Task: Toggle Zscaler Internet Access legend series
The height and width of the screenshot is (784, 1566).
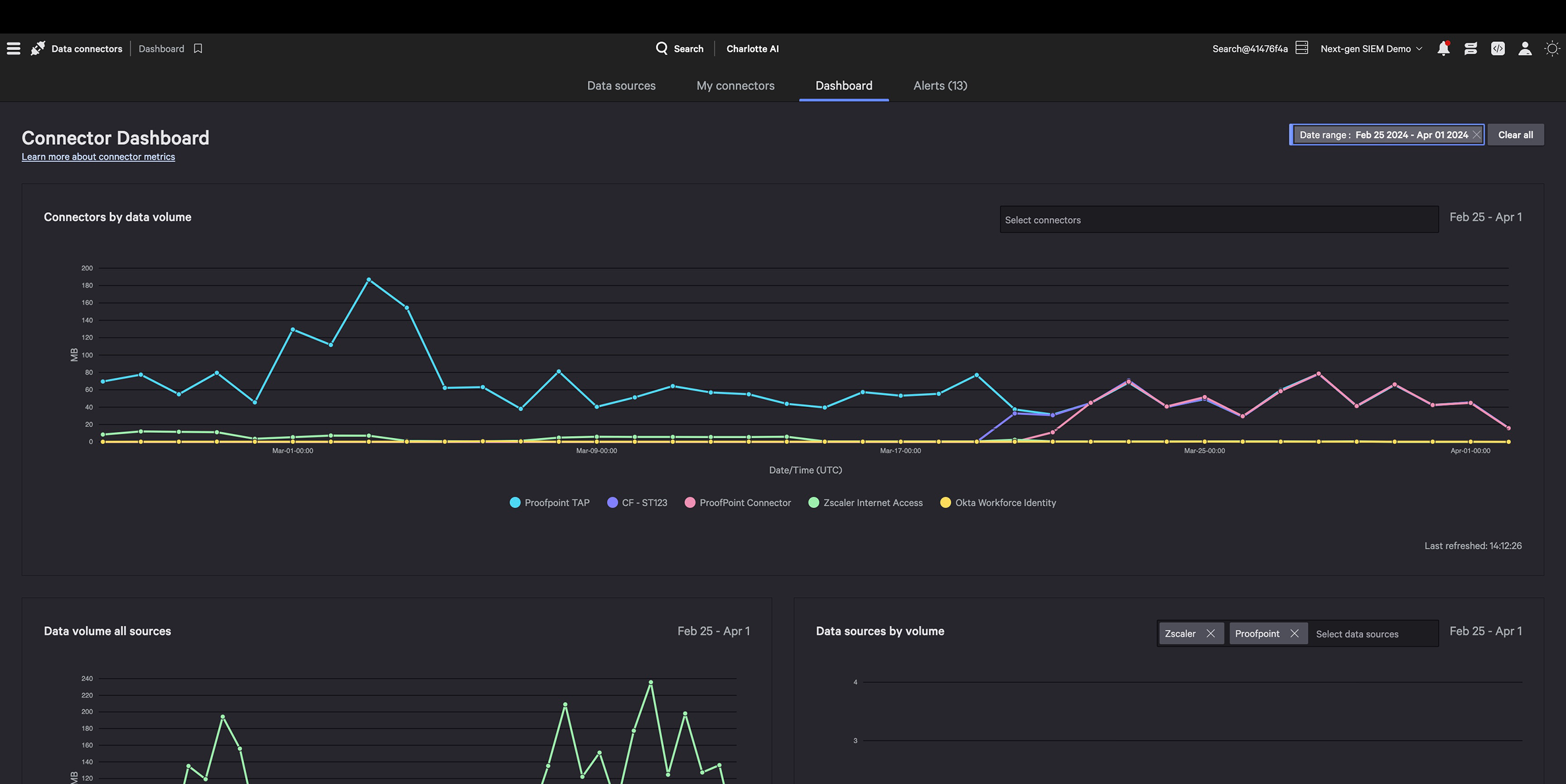Action: tap(865, 503)
